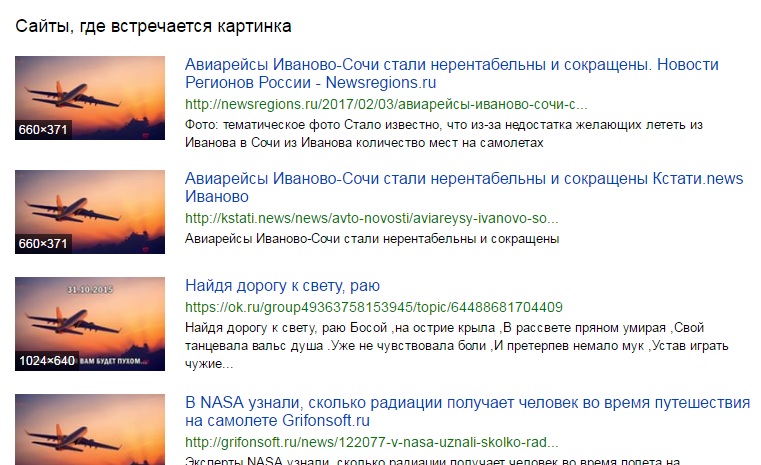Select the heading 'Сайты, где встречается картинка'
761x465 pixels.
(153, 26)
